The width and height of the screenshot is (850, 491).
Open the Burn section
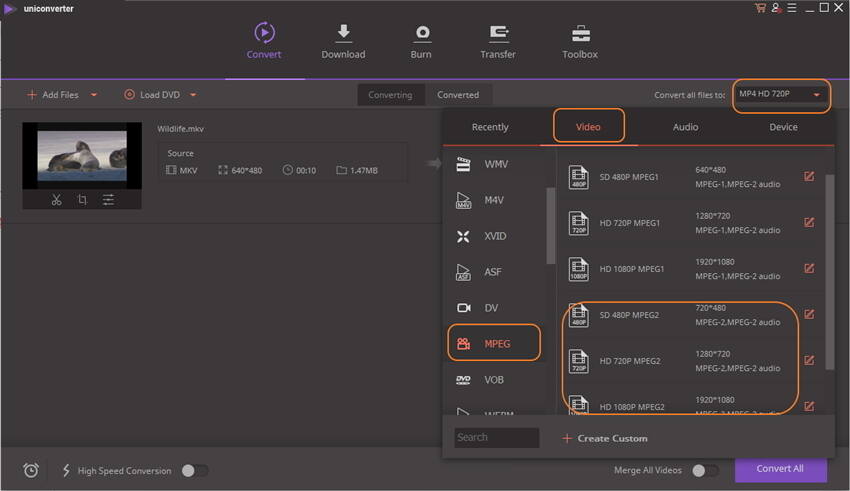pos(421,41)
